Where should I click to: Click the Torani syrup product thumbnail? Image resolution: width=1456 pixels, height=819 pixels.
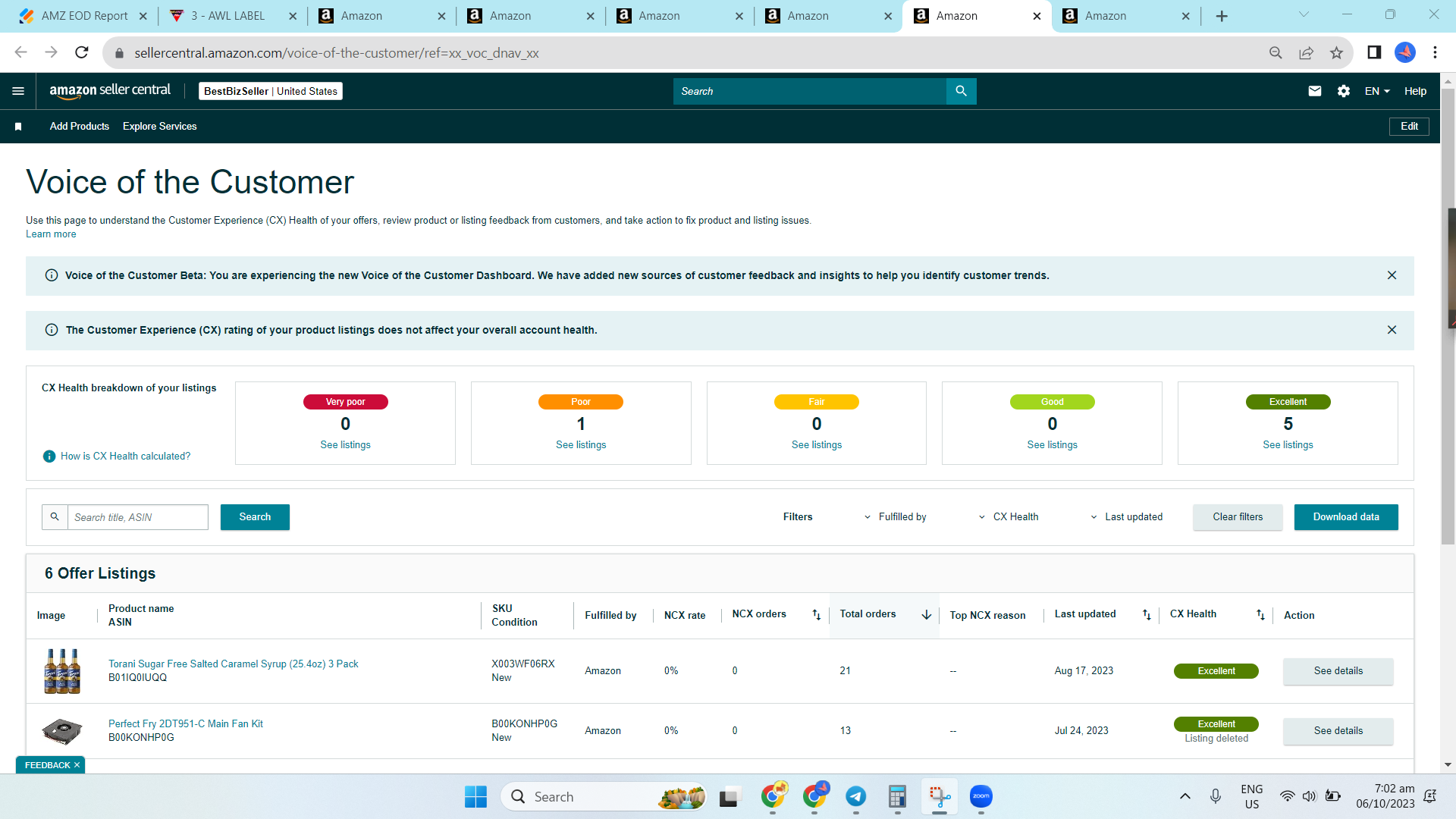[62, 671]
